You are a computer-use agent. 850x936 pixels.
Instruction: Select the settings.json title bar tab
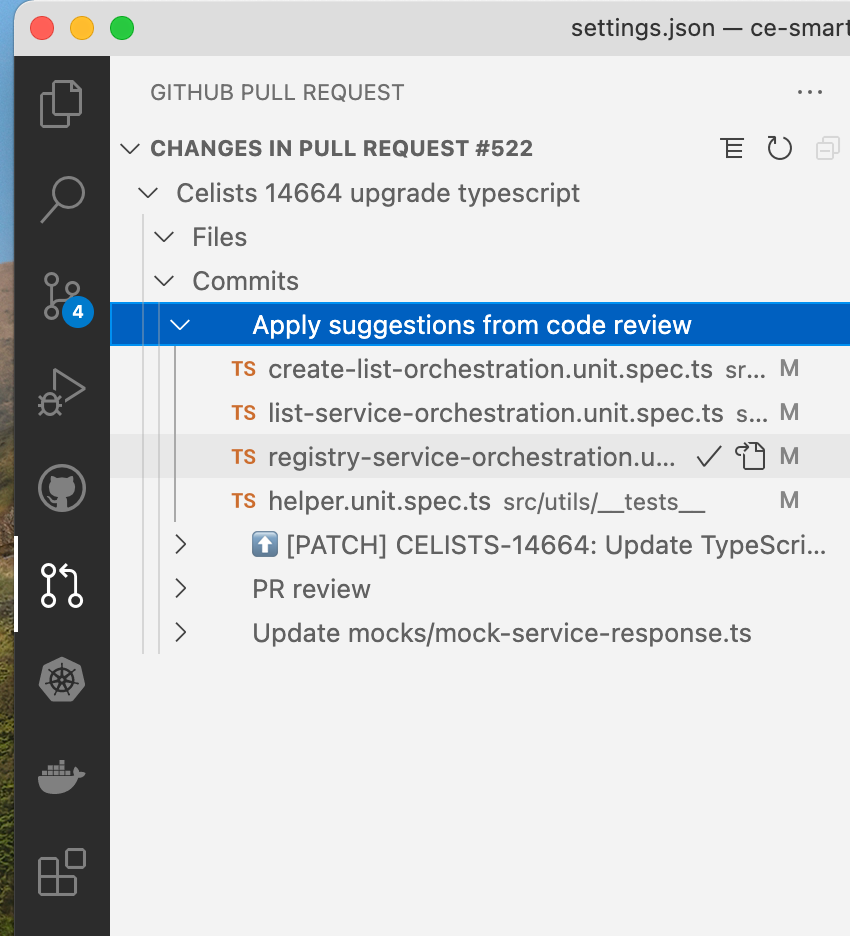[x=640, y=28]
